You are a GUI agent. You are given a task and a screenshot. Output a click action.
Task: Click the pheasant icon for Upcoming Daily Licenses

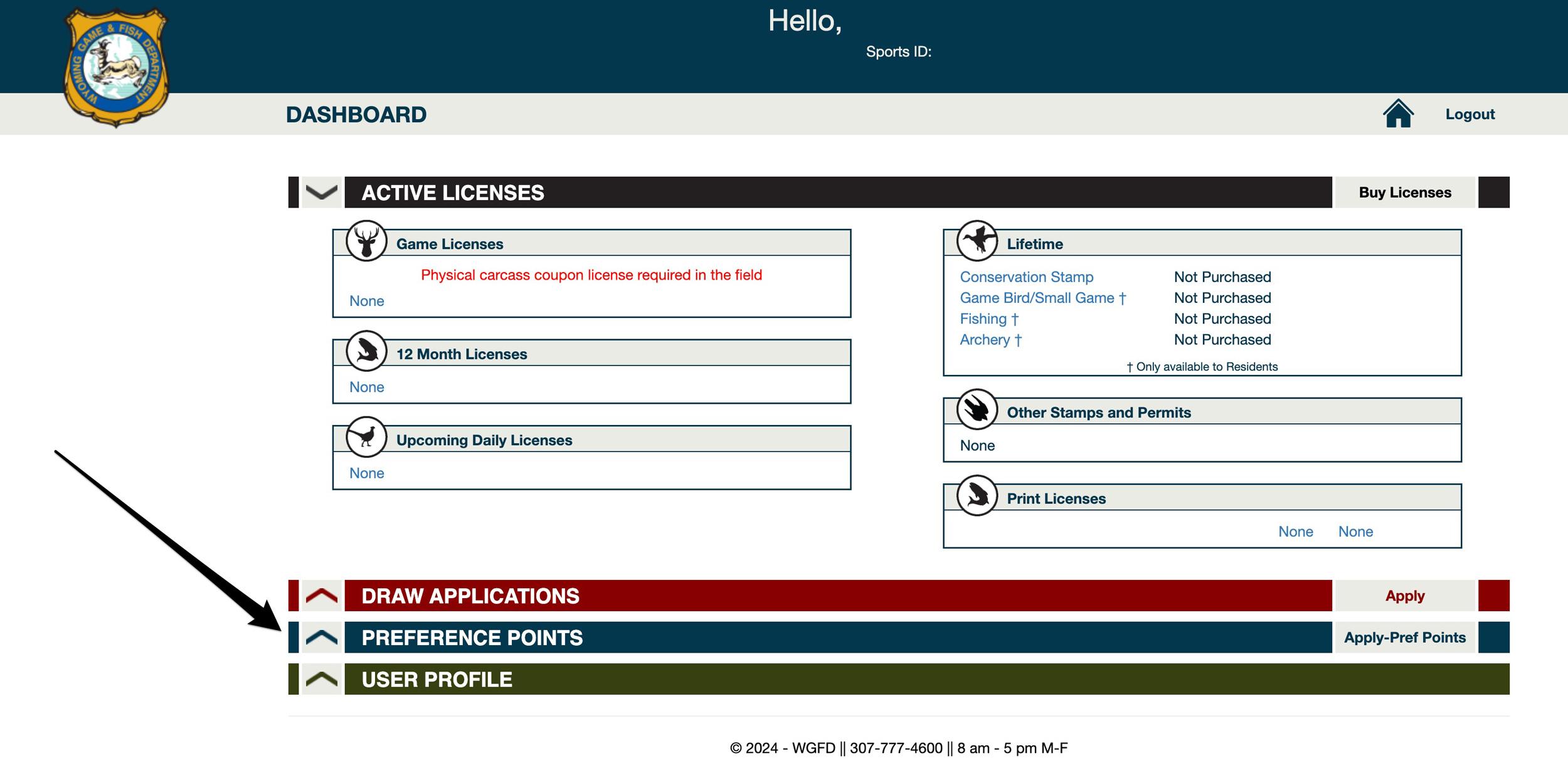pos(367,438)
